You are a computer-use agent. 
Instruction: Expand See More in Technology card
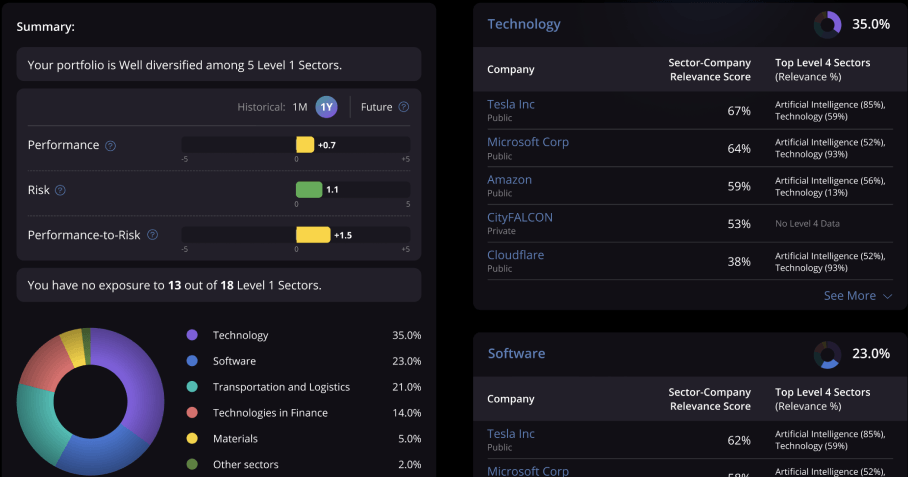click(x=858, y=296)
